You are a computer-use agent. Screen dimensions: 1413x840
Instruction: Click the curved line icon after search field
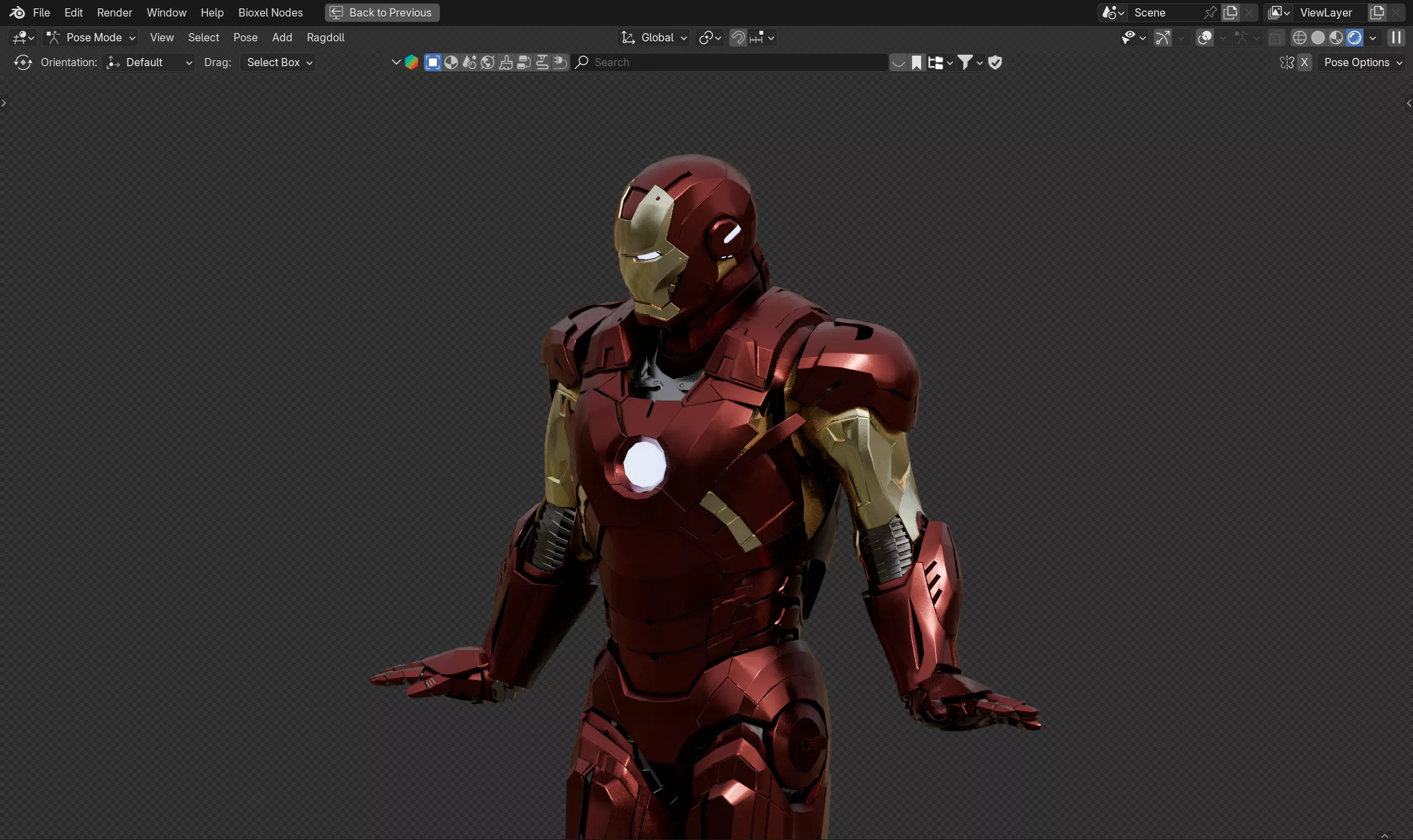tap(898, 62)
